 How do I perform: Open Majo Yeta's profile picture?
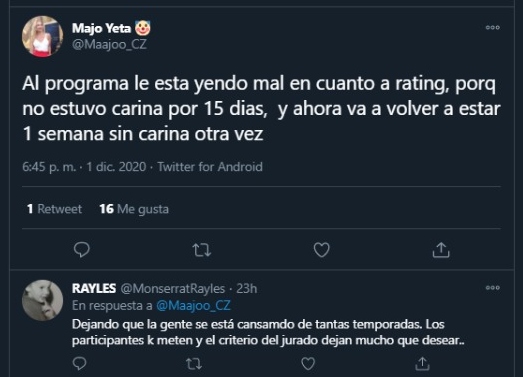pos(42,36)
